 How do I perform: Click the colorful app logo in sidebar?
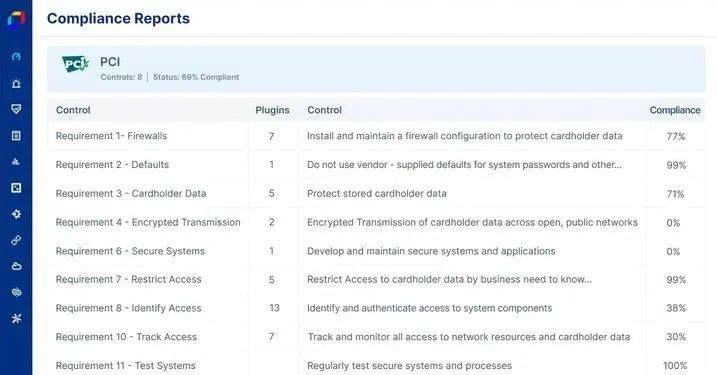click(16, 20)
